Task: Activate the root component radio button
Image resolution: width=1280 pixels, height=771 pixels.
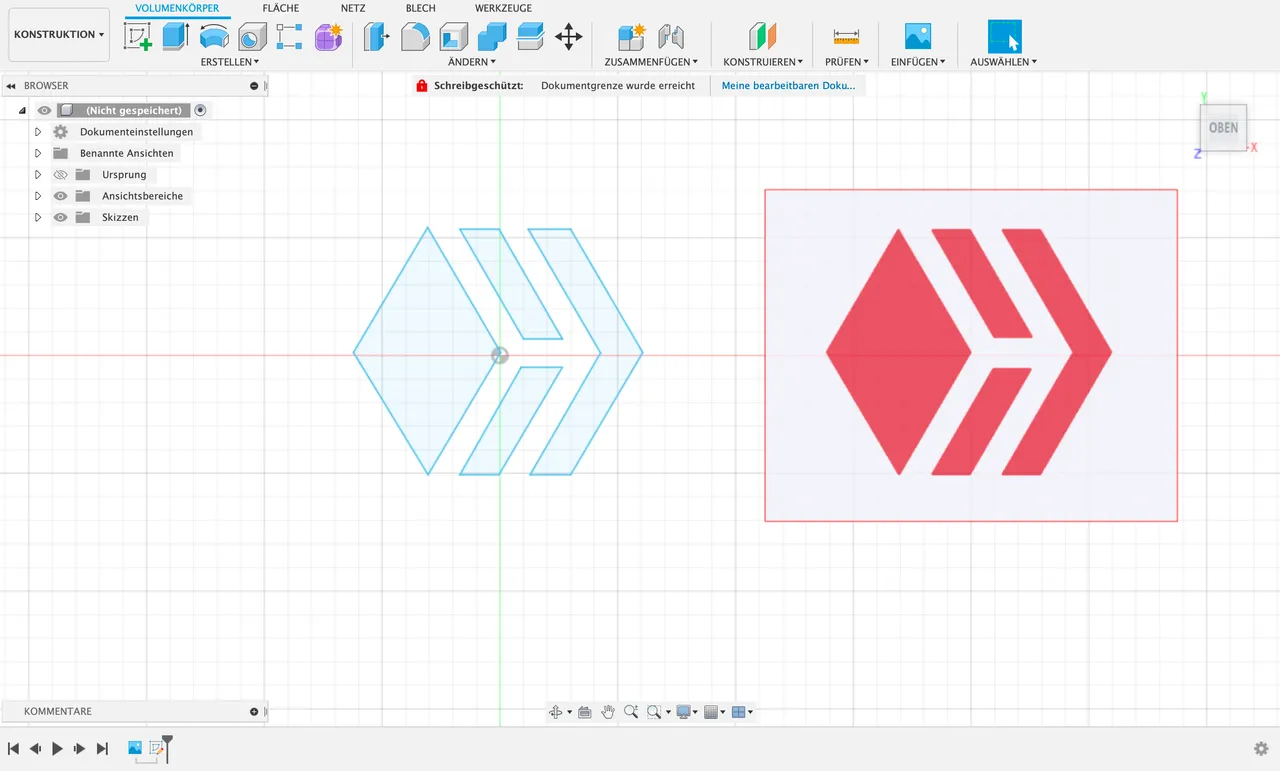Action: click(x=201, y=110)
